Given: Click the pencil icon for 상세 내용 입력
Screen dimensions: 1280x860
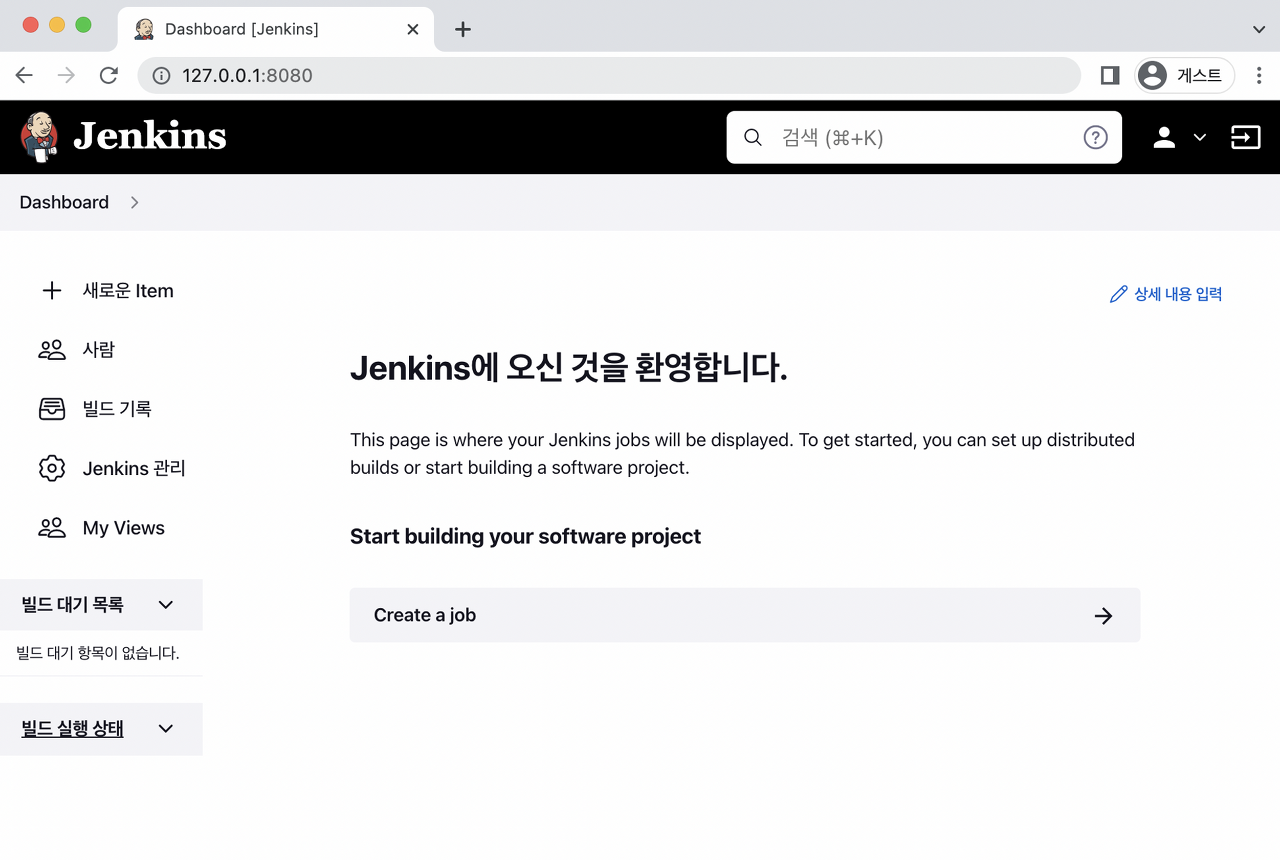Looking at the screenshot, I should coord(1119,294).
